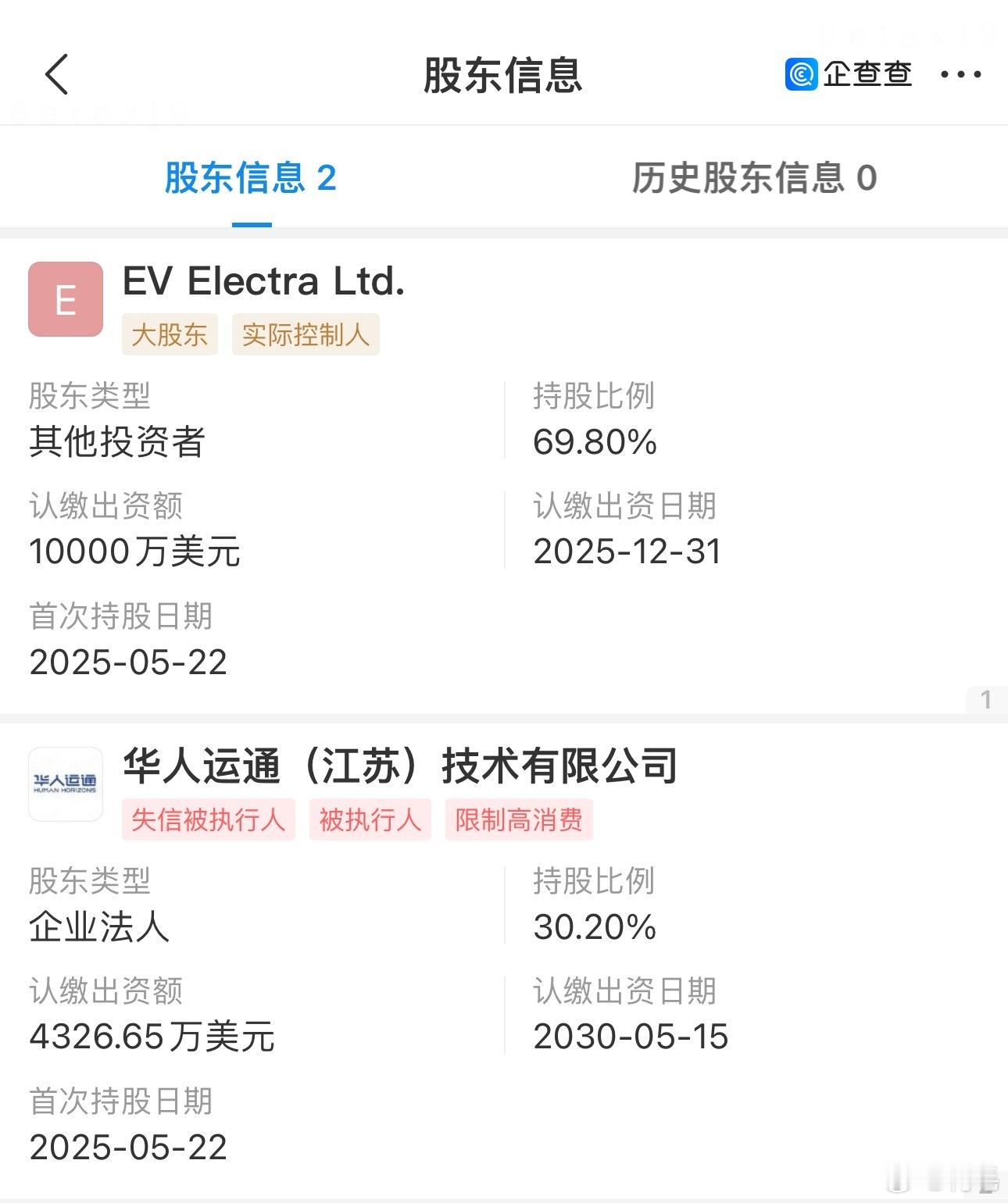Viewport: 1008px width, 1203px height.
Task: Tap the 30.20% shareholding ratio value
Action: (x=595, y=927)
